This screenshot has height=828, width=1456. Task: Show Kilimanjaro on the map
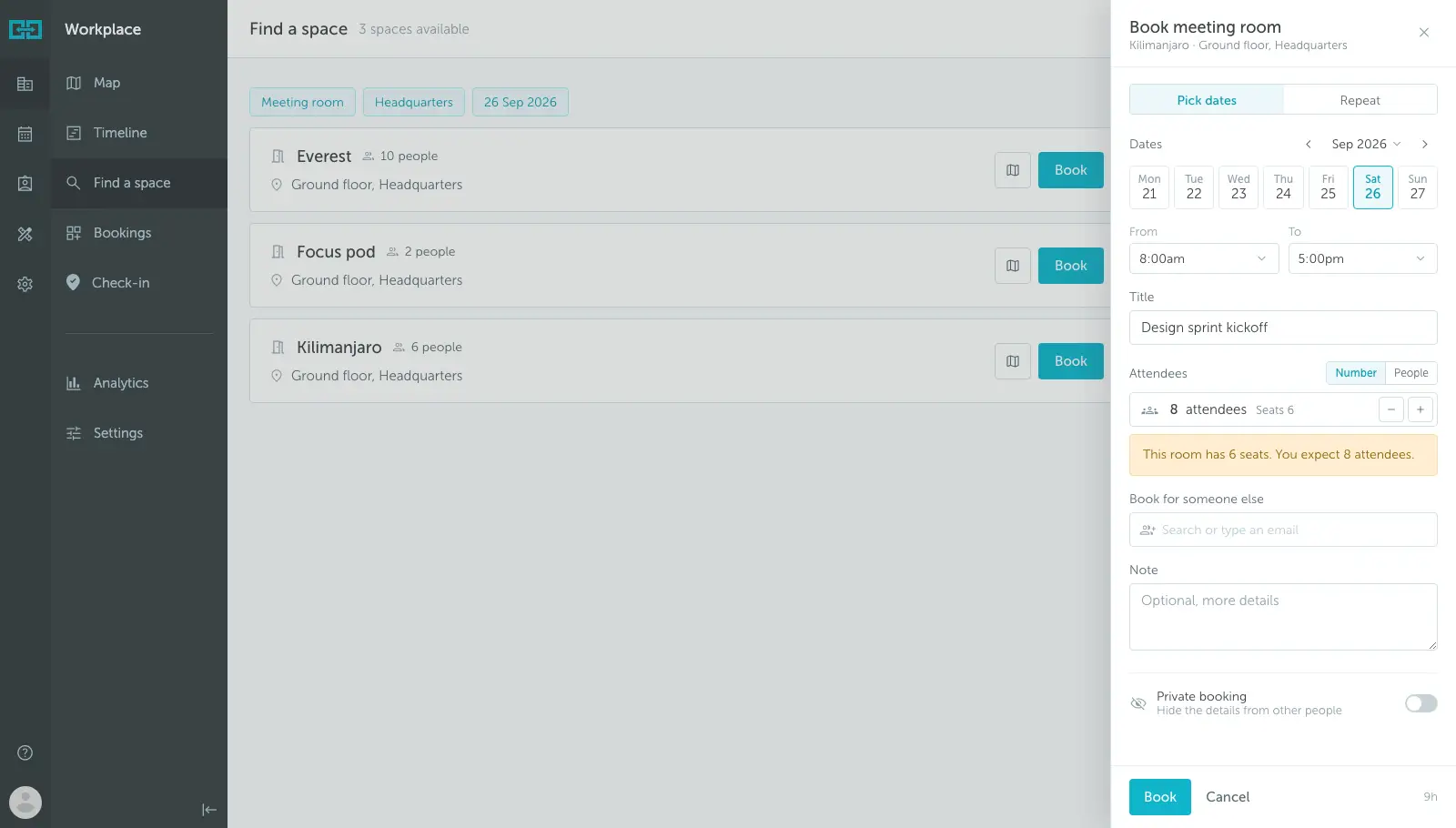[1012, 361]
